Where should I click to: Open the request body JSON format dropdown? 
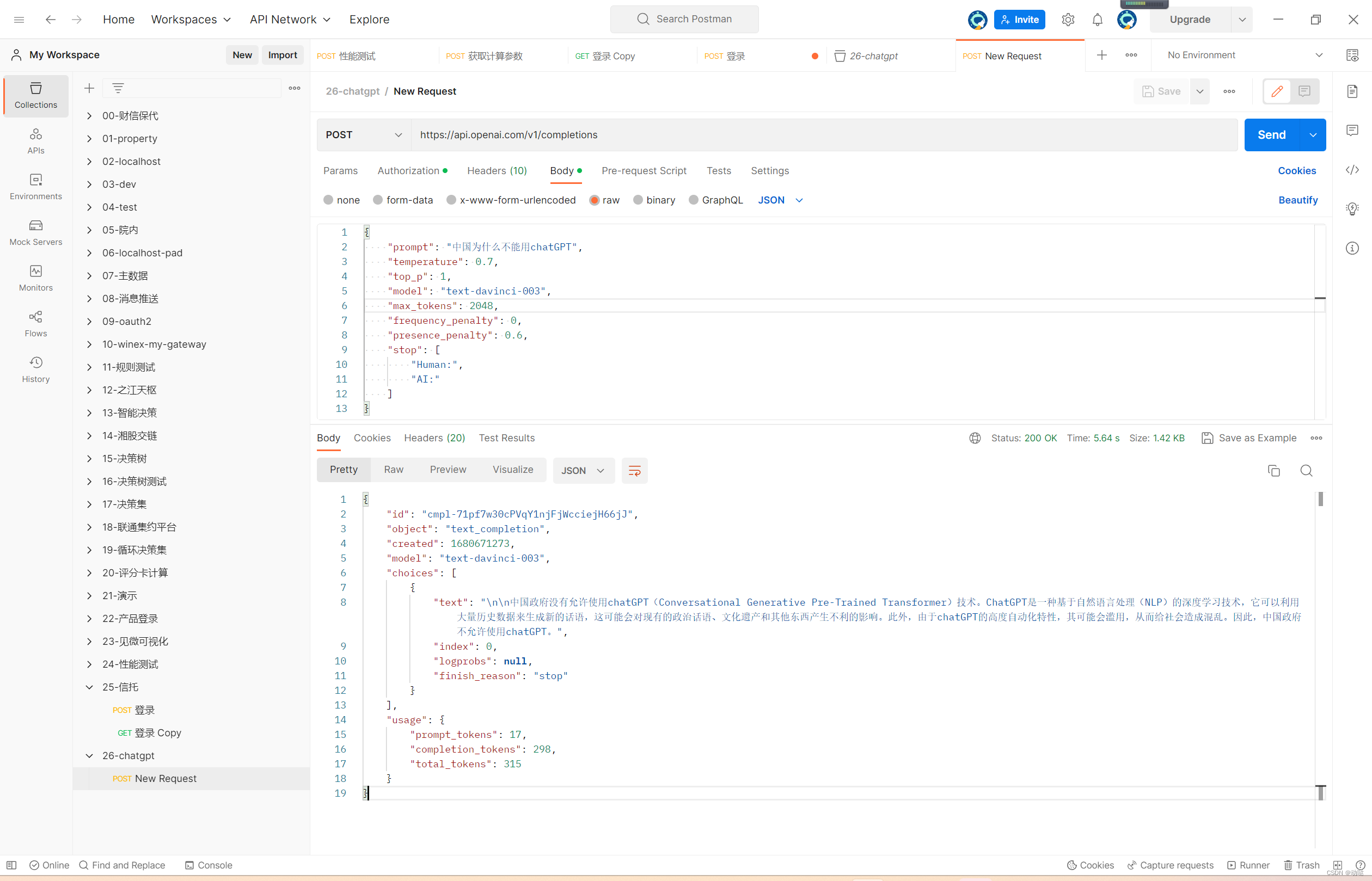781,200
